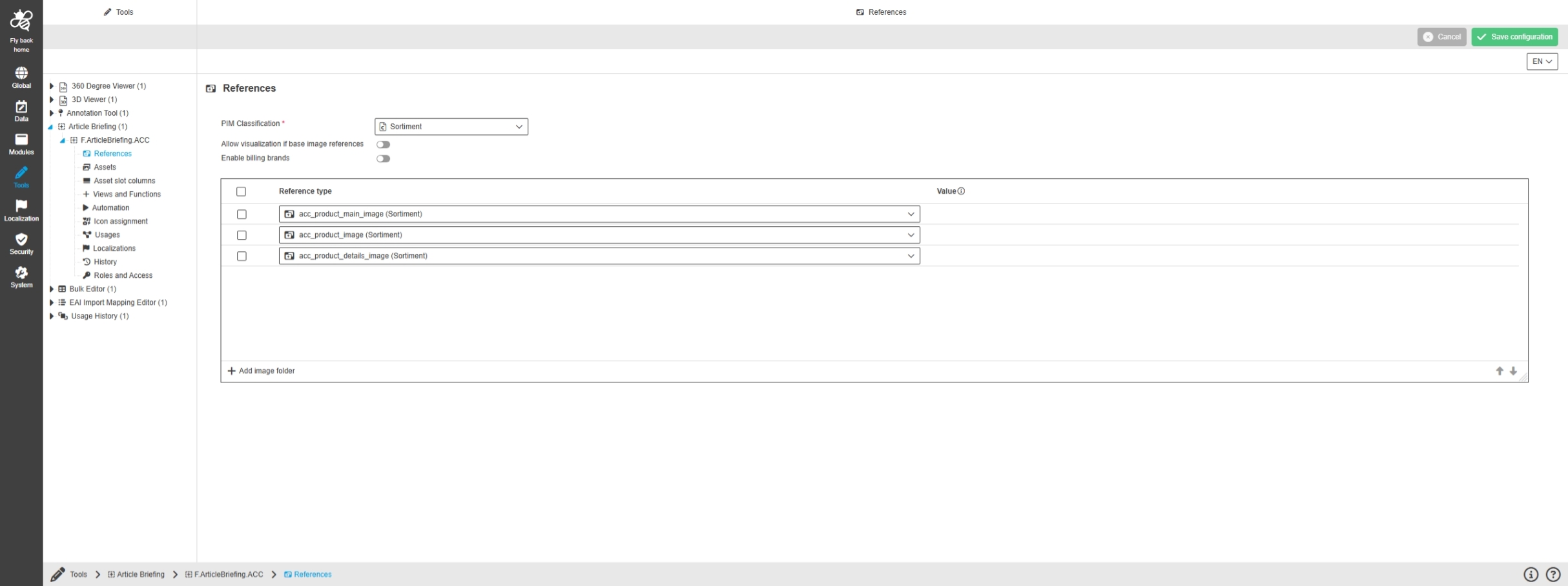Collapse the F.ArticleBriefing.ACC tree node

tap(63, 141)
